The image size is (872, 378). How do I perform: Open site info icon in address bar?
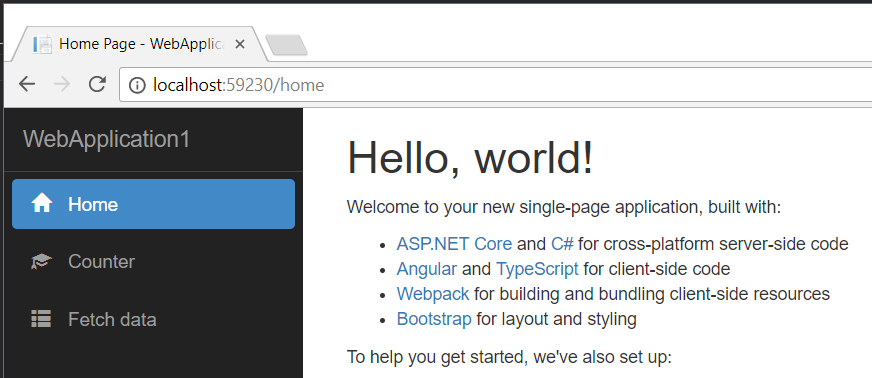click(x=137, y=85)
